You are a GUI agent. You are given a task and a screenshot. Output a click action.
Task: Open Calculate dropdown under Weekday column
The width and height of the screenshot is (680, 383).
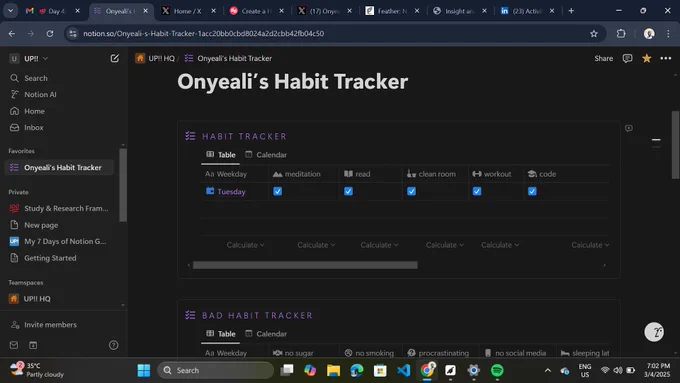tap(245, 245)
